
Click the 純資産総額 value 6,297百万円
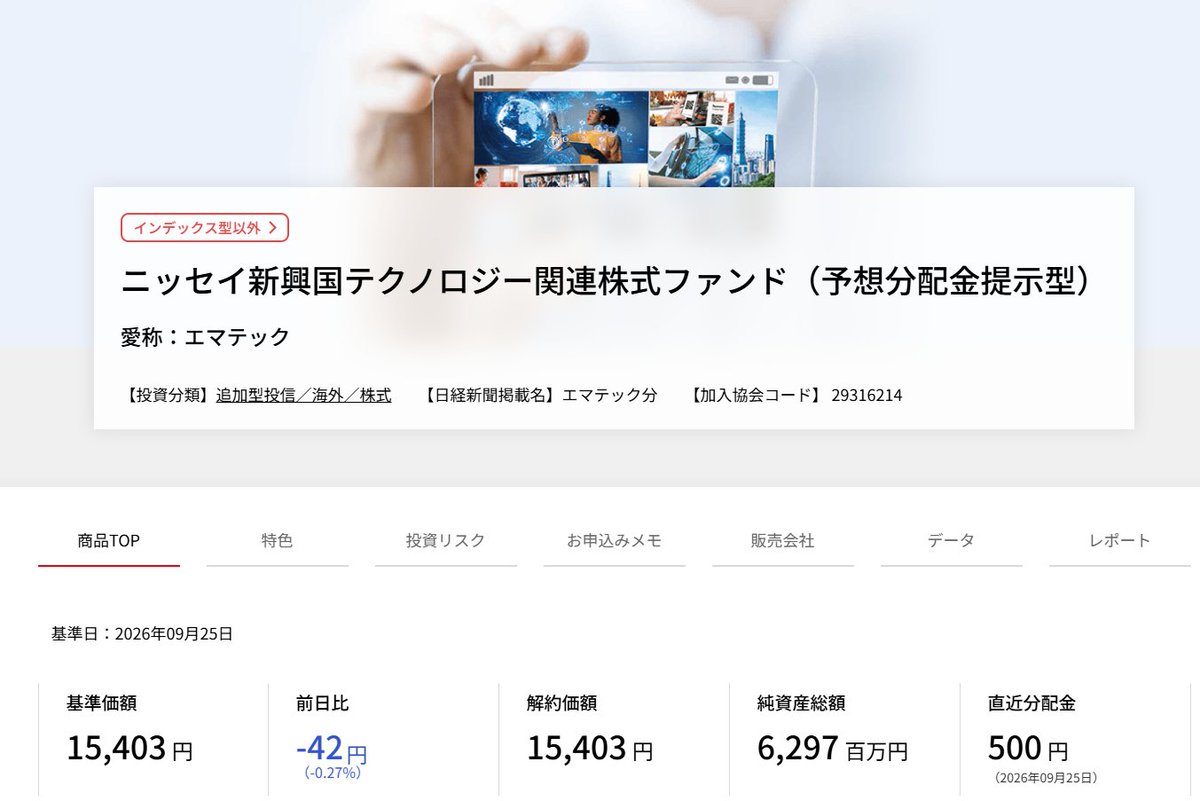coord(833,748)
